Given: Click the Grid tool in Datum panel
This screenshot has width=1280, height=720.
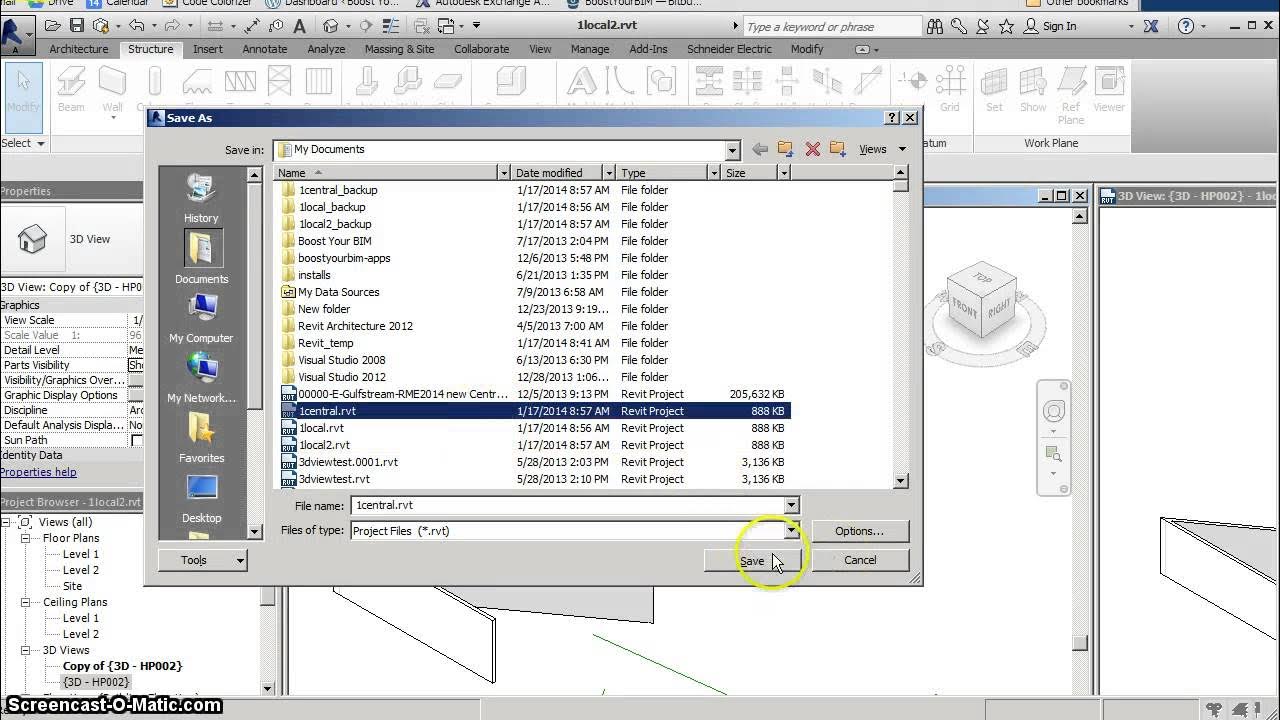Looking at the screenshot, I should coord(949,89).
